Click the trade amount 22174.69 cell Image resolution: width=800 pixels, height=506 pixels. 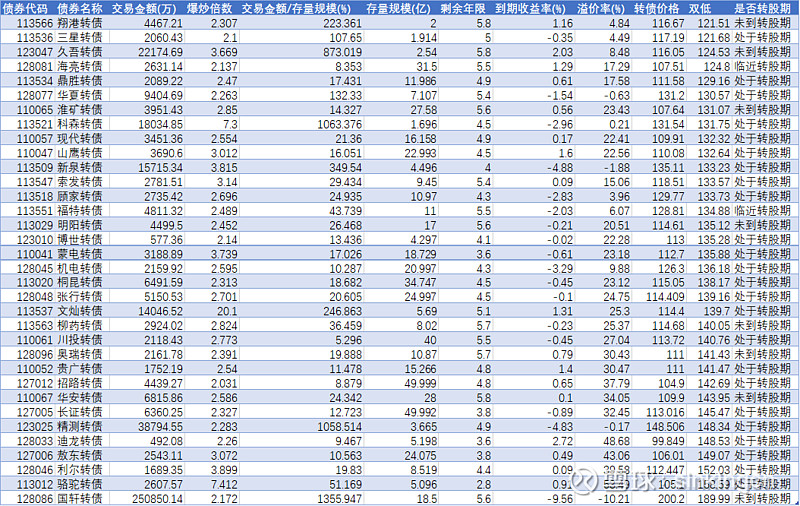pyautogui.click(x=160, y=52)
